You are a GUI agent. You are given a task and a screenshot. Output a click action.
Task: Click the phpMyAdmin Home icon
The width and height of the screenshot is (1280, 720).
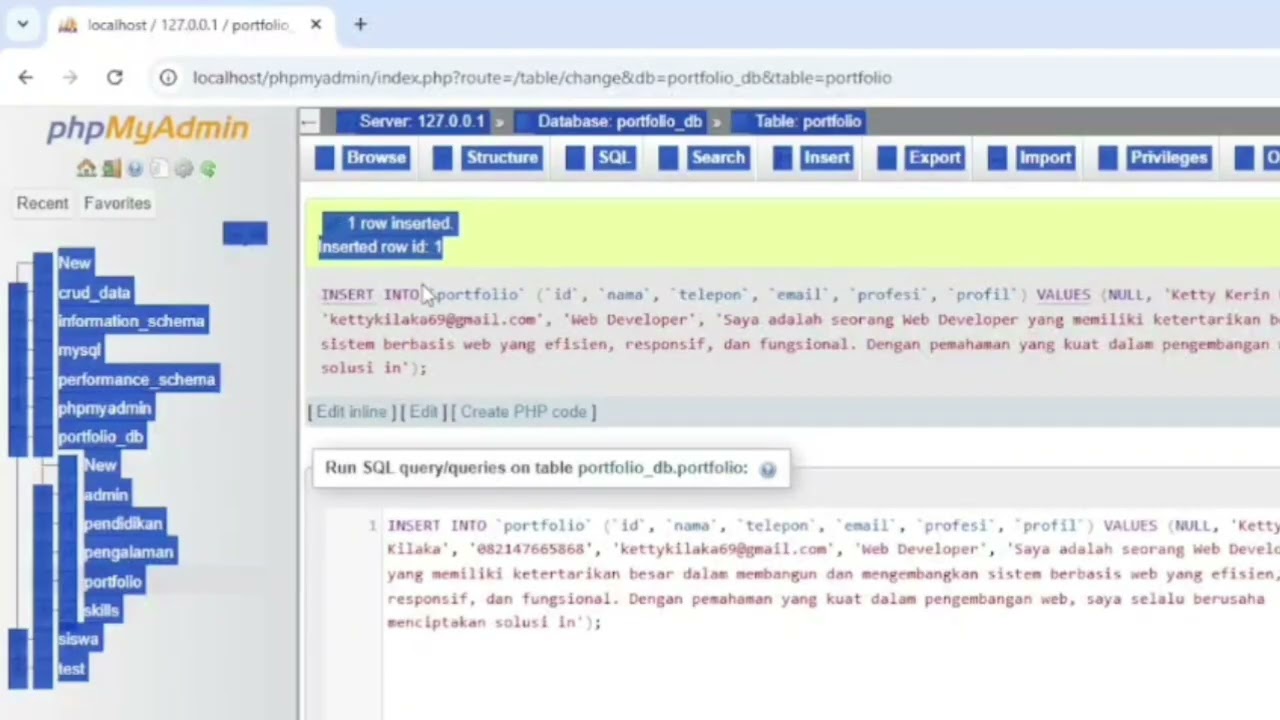tap(86, 169)
